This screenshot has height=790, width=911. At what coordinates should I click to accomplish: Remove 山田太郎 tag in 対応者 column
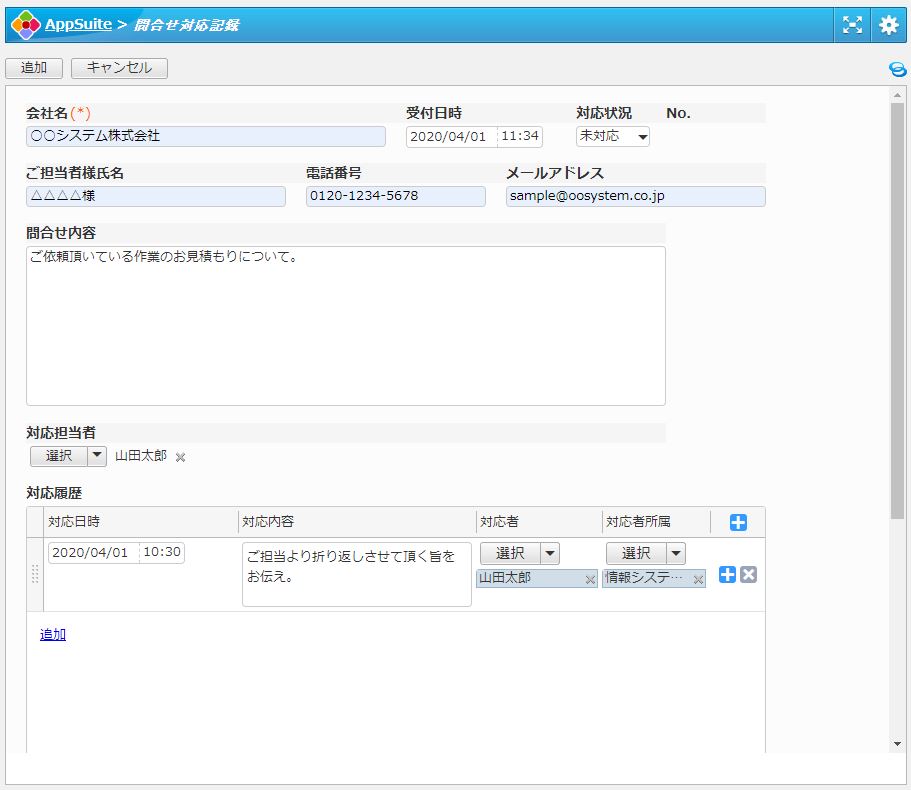coord(589,579)
